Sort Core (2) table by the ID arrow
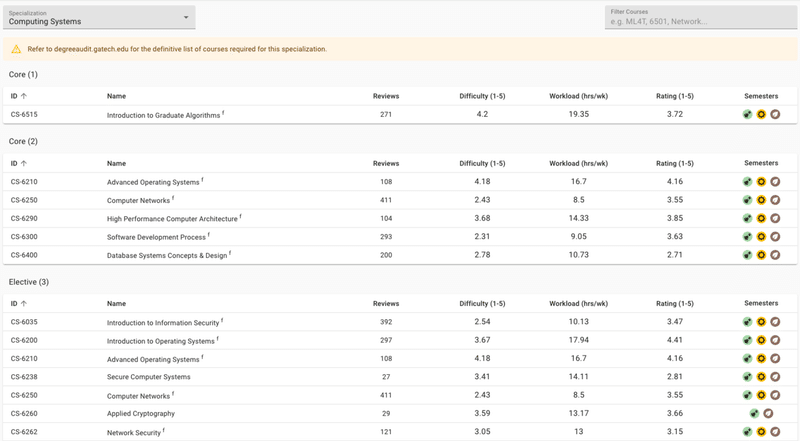The height and width of the screenshot is (441, 800). pyautogui.click(x=23, y=163)
